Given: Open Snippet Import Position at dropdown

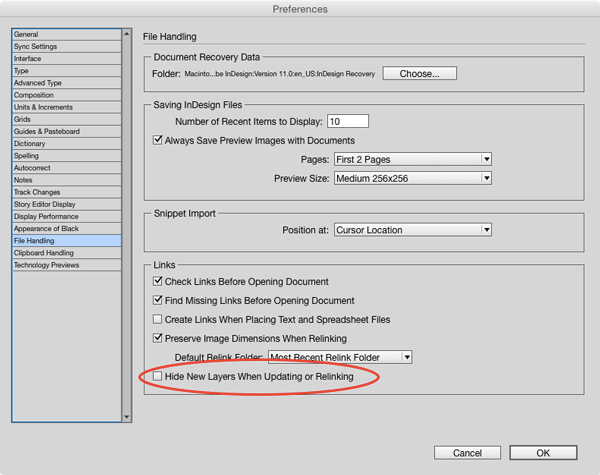Looking at the screenshot, I should [x=413, y=230].
